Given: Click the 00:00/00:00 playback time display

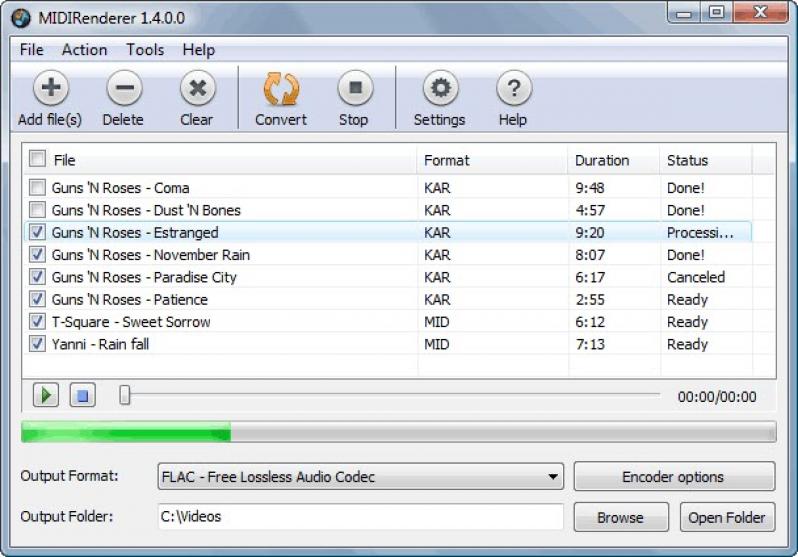Looking at the screenshot, I should [x=717, y=397].
